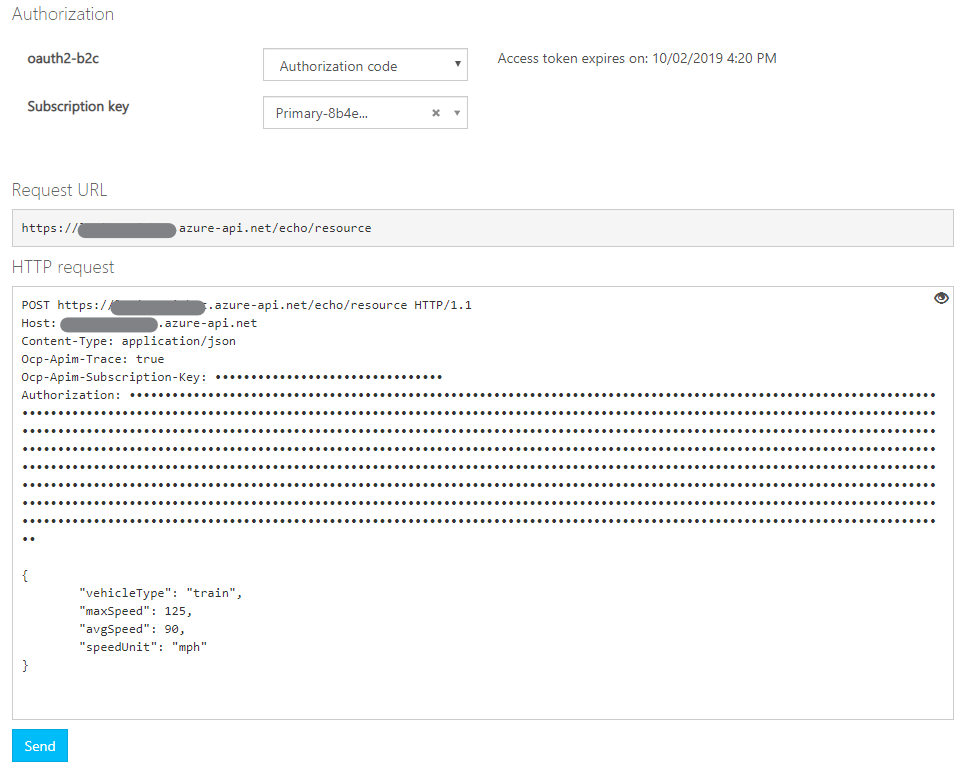Screen dimensions: 963x770
Task: Clear the Primary subscription key selection
Action: tap(436, 113)
